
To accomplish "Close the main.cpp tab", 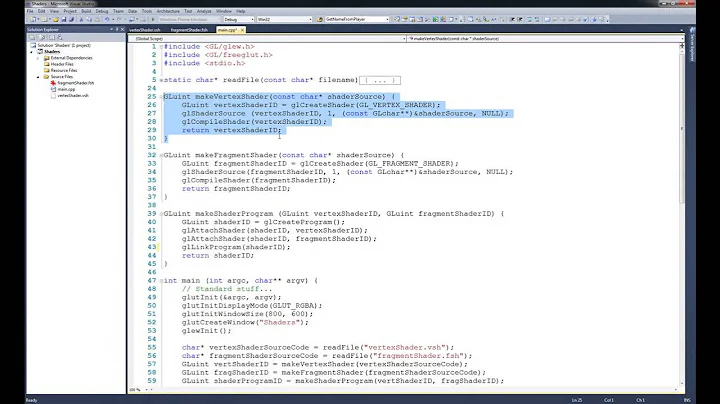I will pos(242,30).
